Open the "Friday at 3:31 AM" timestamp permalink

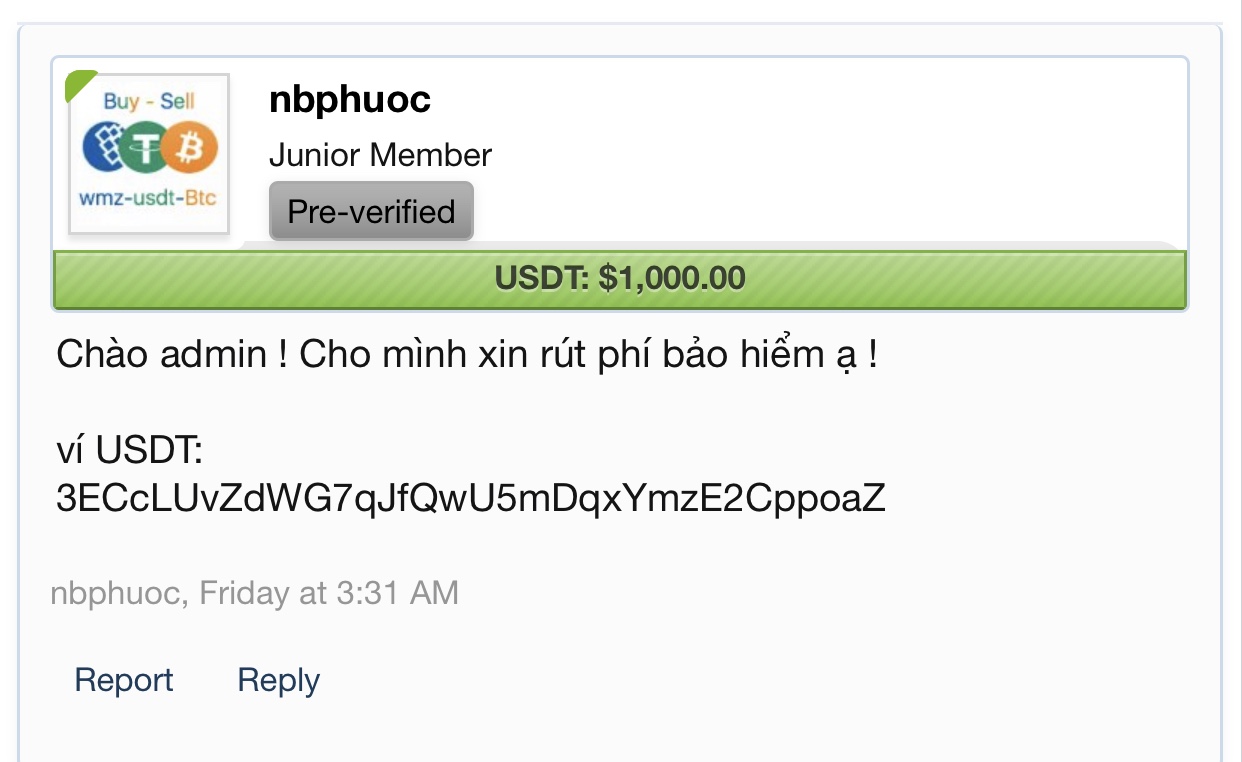pos(329,593)
